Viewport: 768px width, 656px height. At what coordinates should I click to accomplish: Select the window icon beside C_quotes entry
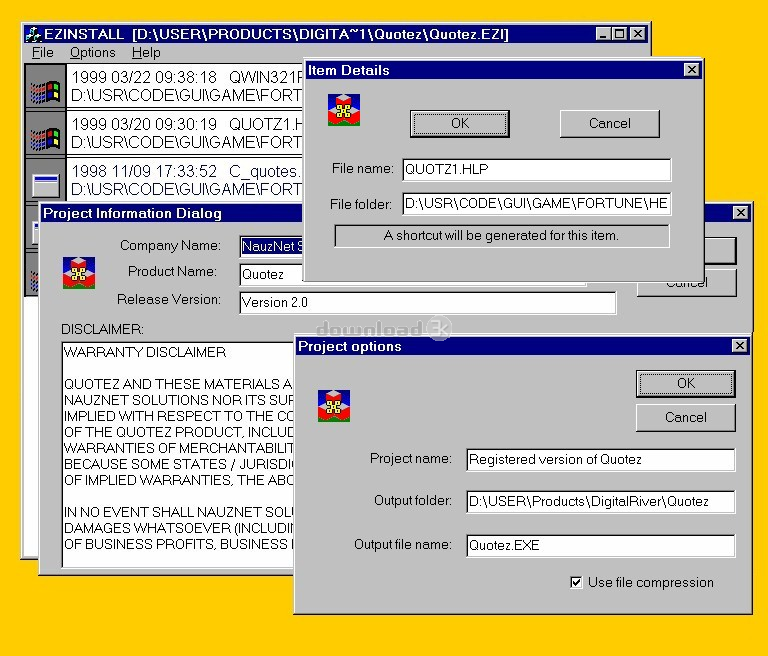tap(46, 185)
